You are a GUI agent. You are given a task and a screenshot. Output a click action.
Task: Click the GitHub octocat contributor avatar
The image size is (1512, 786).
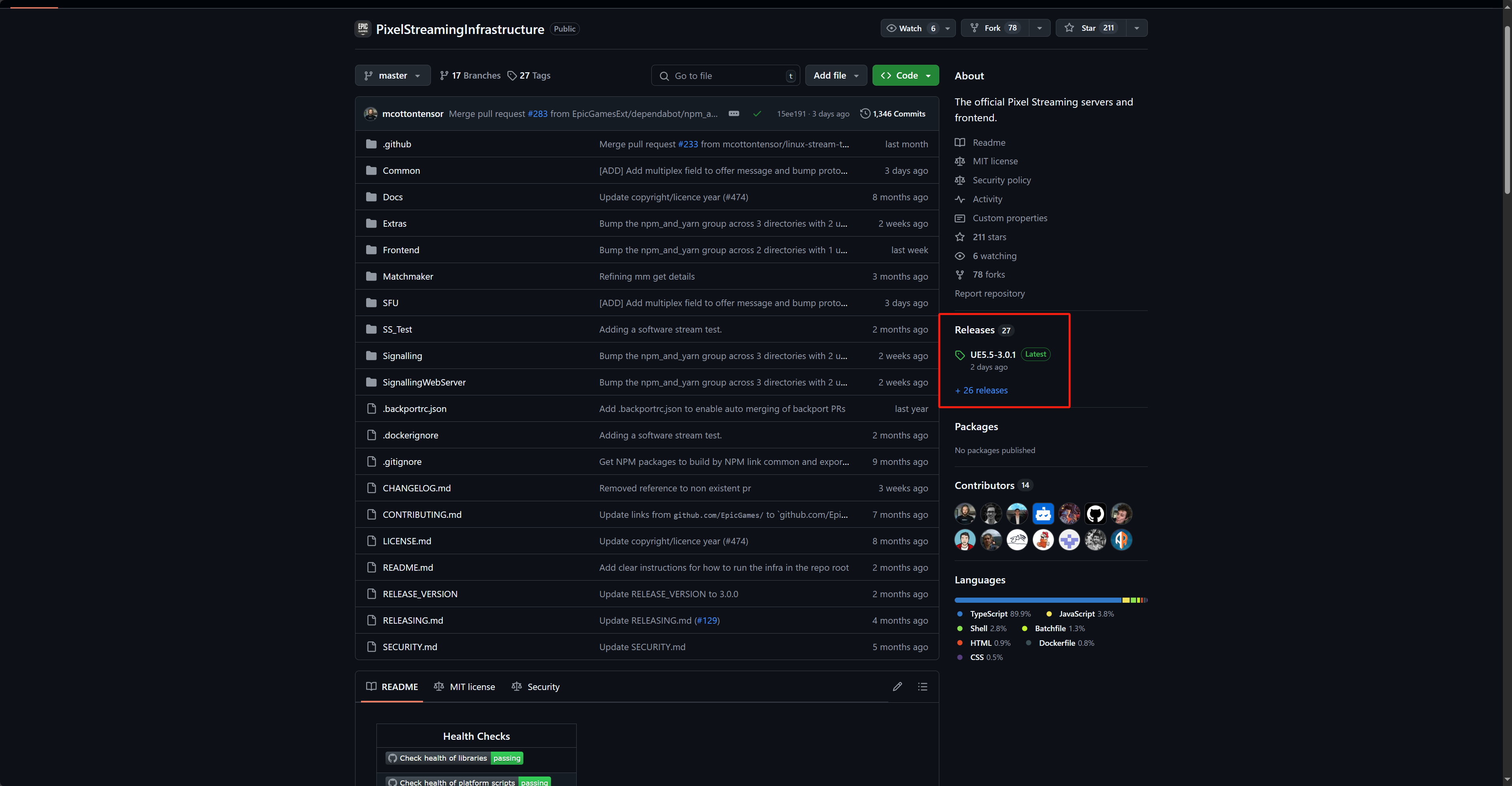[x=1095, y=513]
